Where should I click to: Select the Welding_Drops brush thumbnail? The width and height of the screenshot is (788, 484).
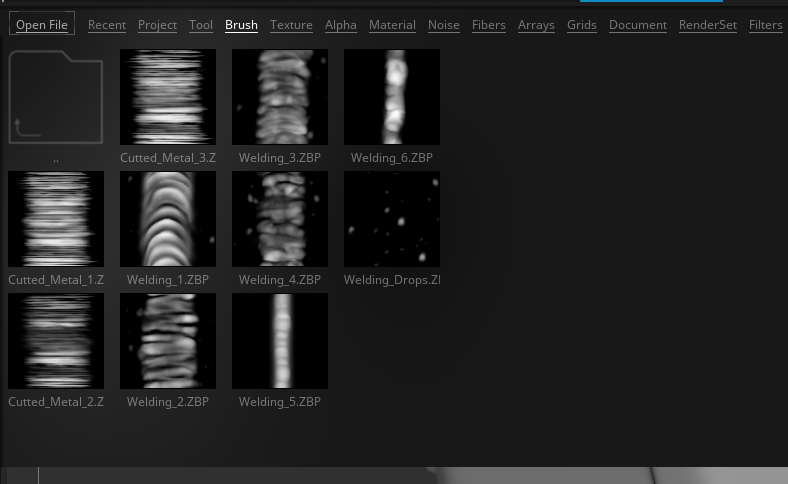(x=392, y=219)
